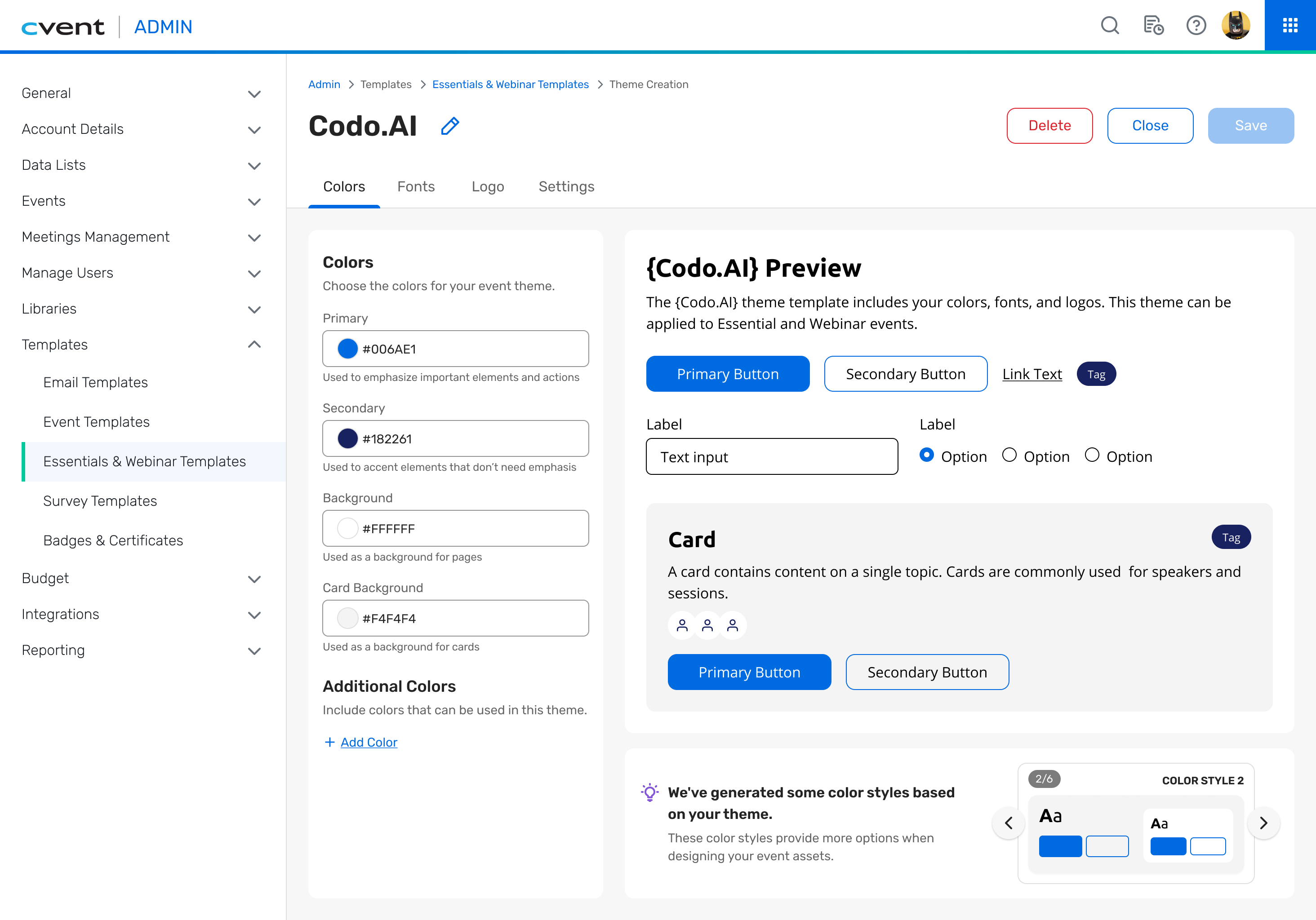
Task: Click Primary Button inside the Card
Action: (x=749, y=672)
